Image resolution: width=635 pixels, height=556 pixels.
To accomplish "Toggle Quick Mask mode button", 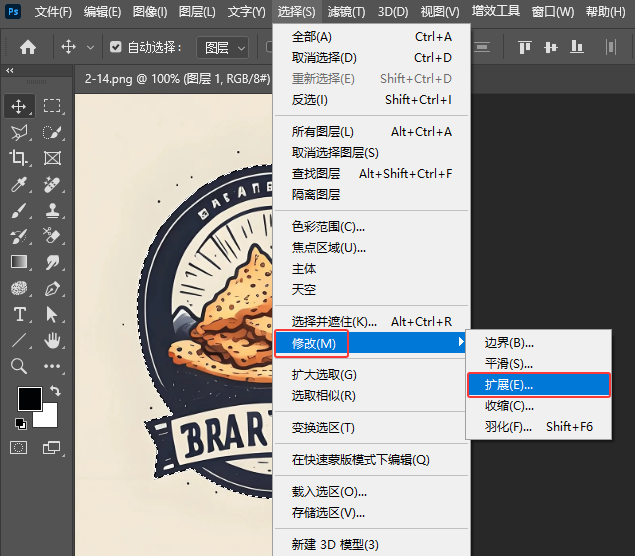I will pos(19,447).
